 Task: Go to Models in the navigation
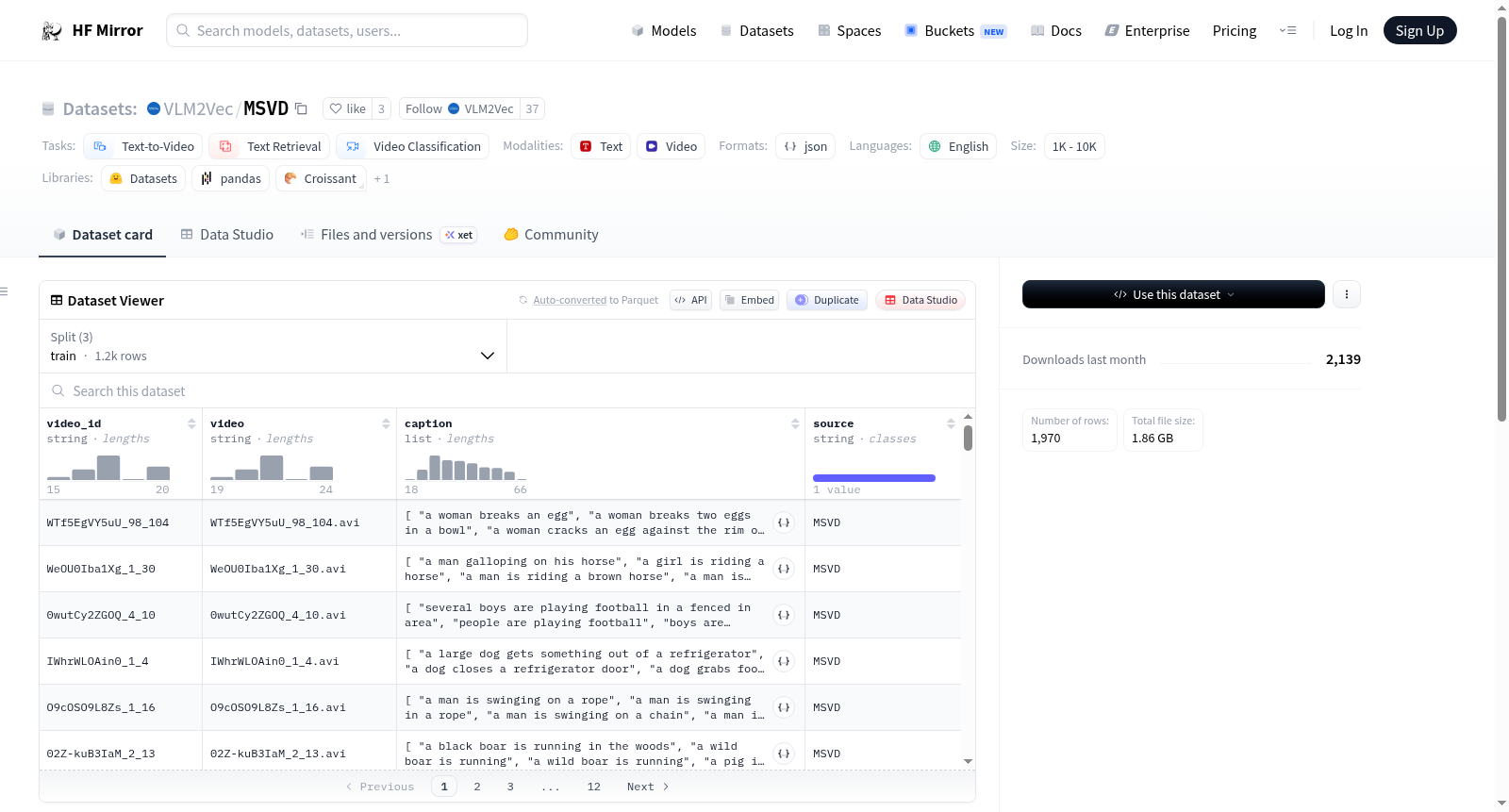click(x=664, y=30)
